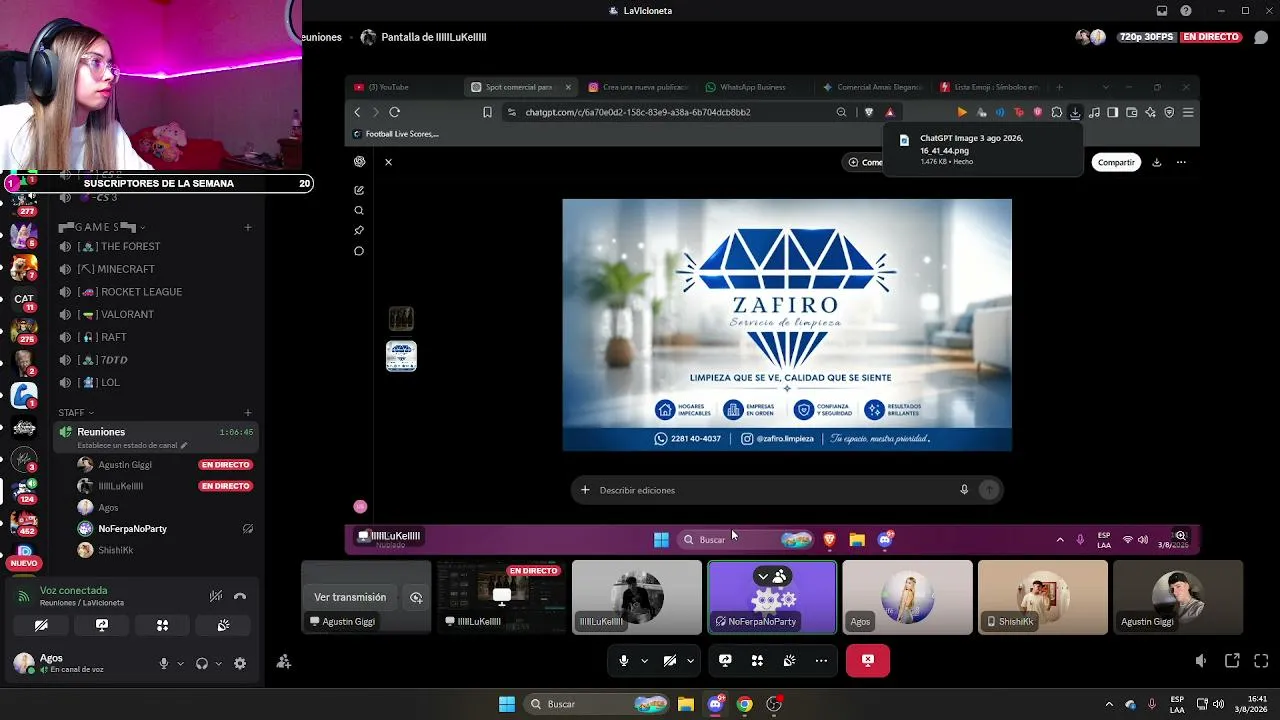1280x720 pixels.
Task: Deafen audio with the headphones icon
Action: click(x=202, y=663)
